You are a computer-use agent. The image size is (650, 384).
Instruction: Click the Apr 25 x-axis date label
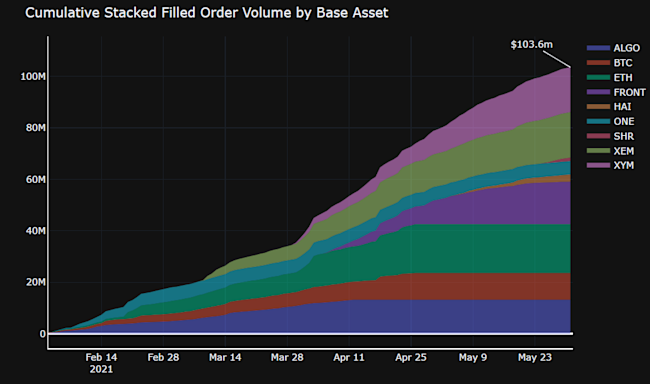tap(411, 357)
